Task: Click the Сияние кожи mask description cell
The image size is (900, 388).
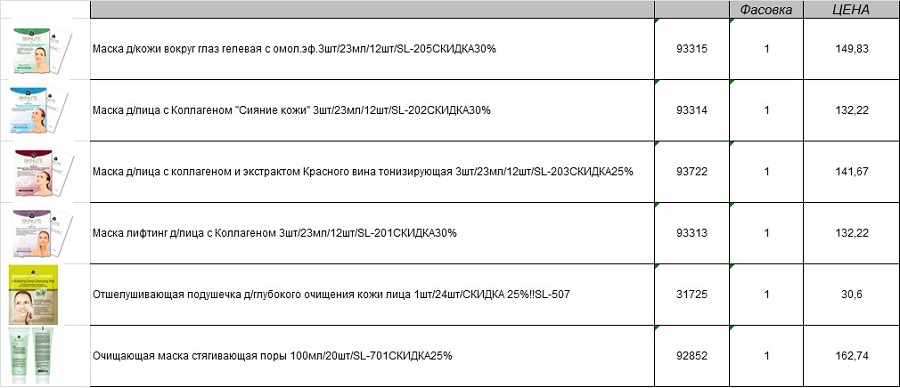Action: 372,110
